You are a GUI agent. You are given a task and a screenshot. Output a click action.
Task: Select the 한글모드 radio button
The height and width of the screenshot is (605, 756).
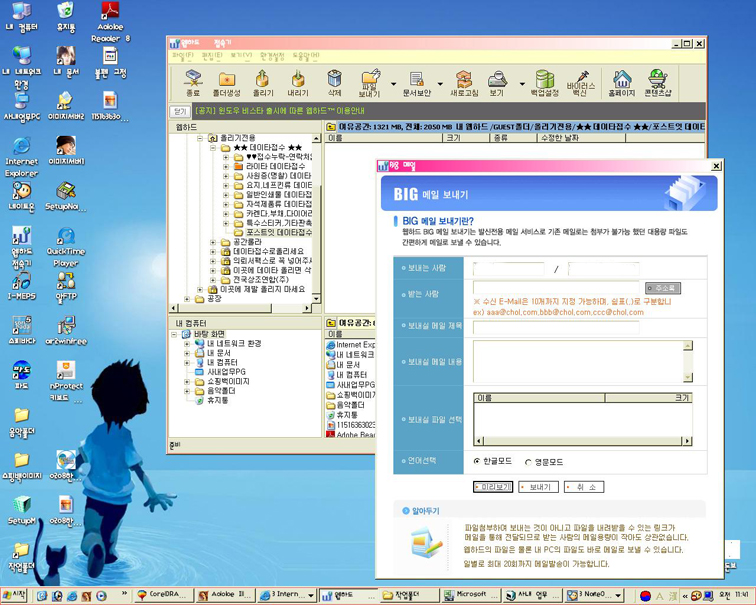477,462
